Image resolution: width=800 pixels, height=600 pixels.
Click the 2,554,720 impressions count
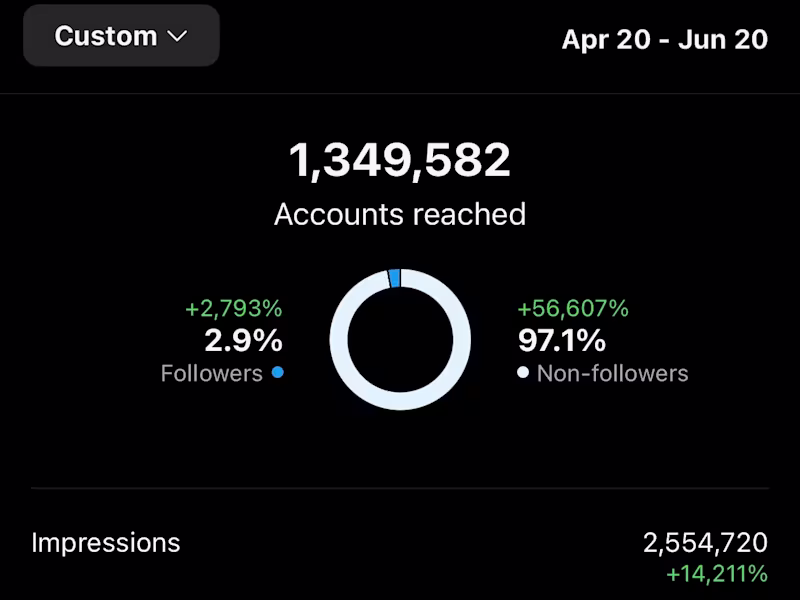point(705,543)
